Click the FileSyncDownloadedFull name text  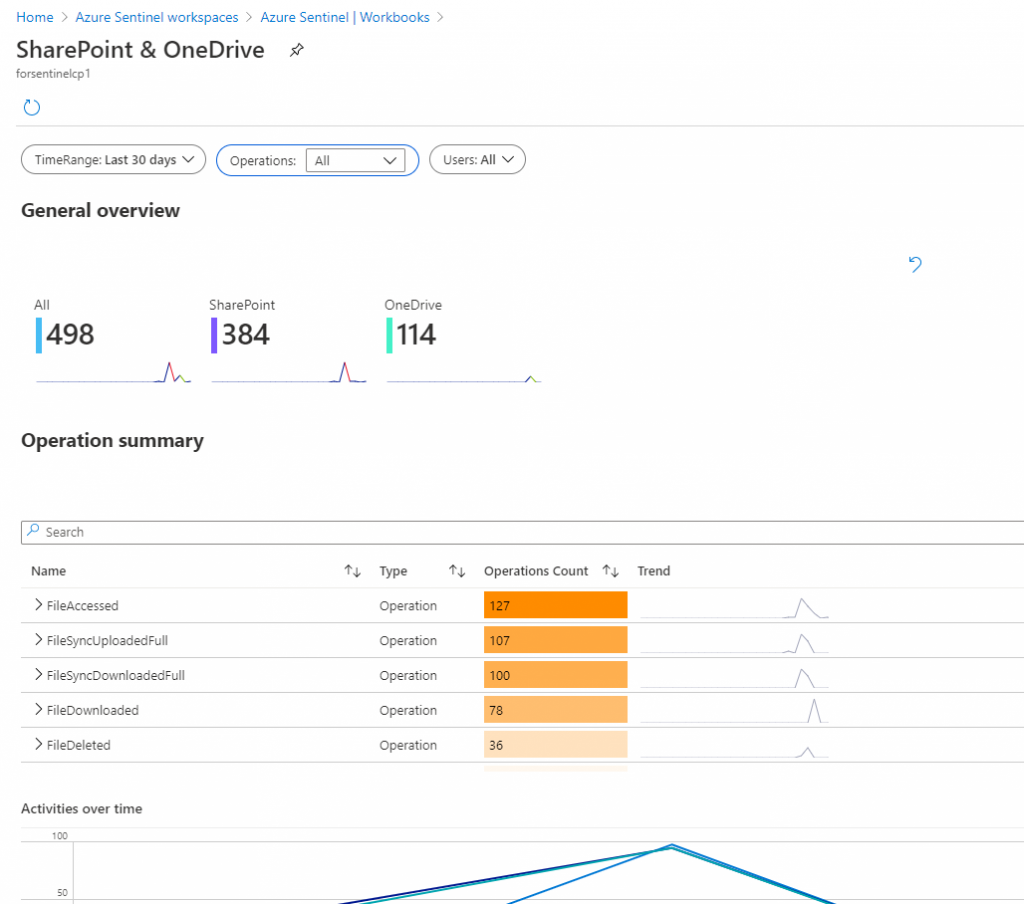tap(116, 675)
